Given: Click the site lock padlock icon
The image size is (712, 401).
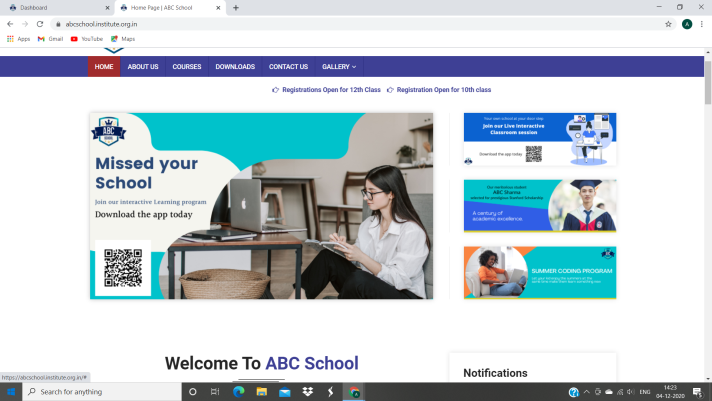Looking at the screenshot, I should [x=58, y=24].
